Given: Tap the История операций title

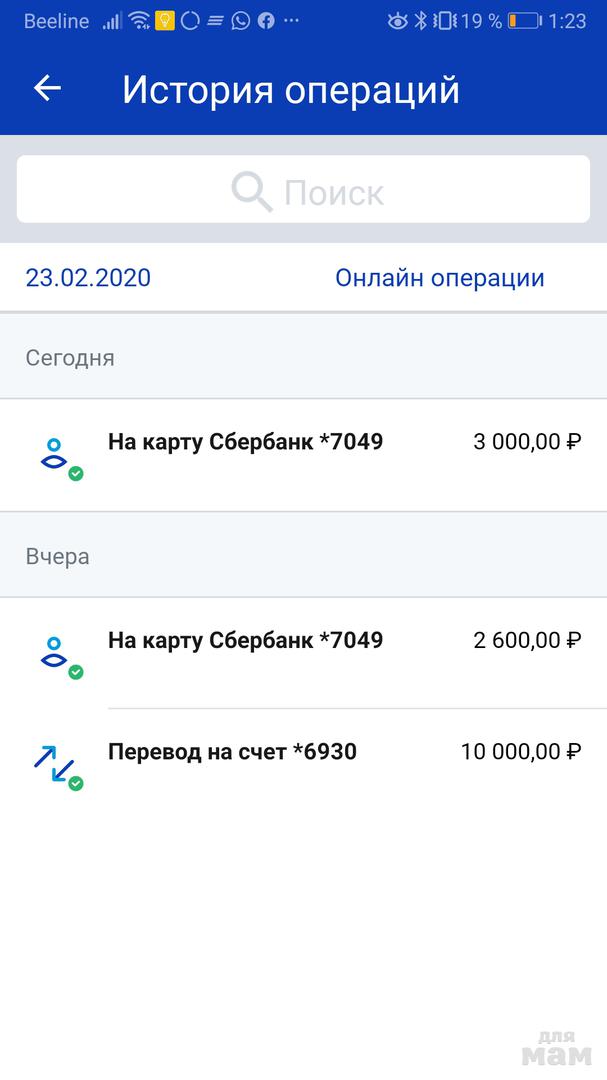Looking at the screenshot, I should [291, 90].
